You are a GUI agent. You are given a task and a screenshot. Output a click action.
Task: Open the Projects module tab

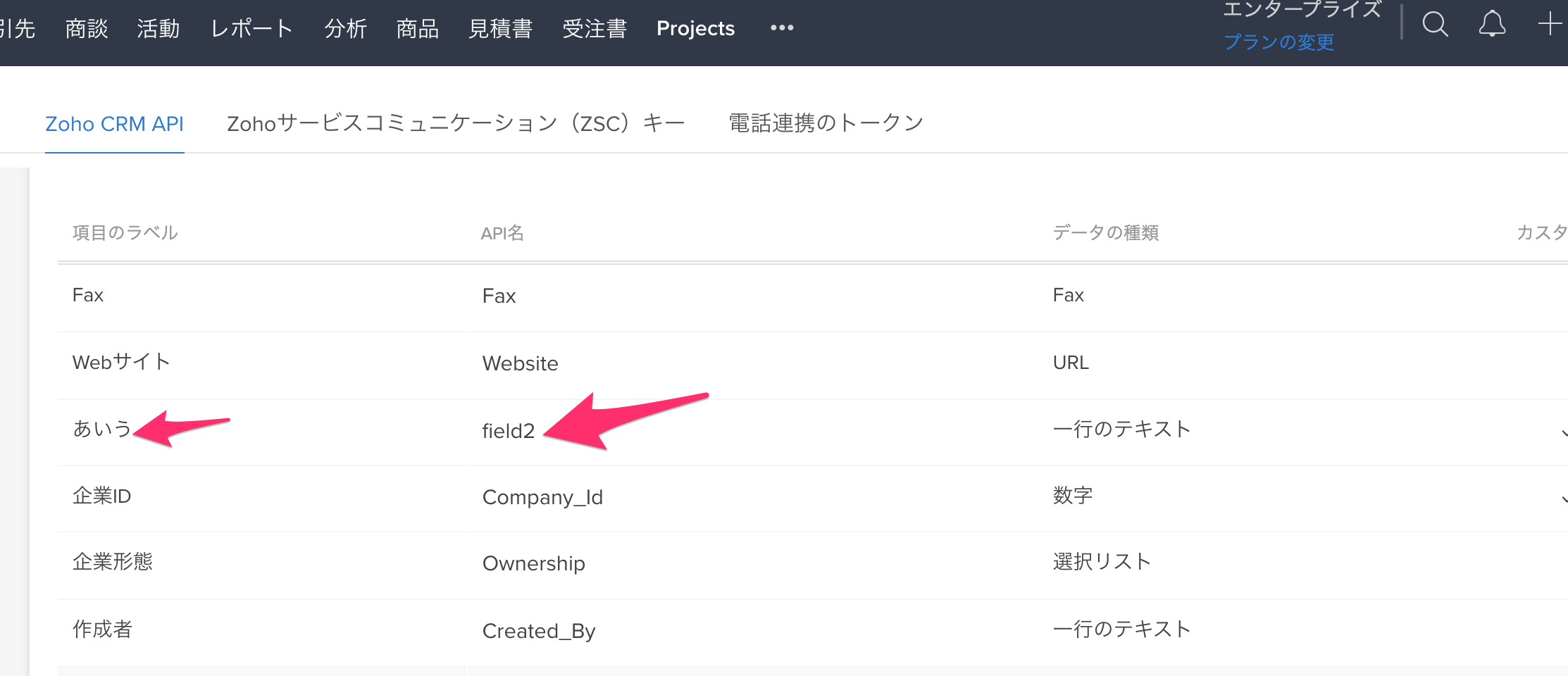695,28
